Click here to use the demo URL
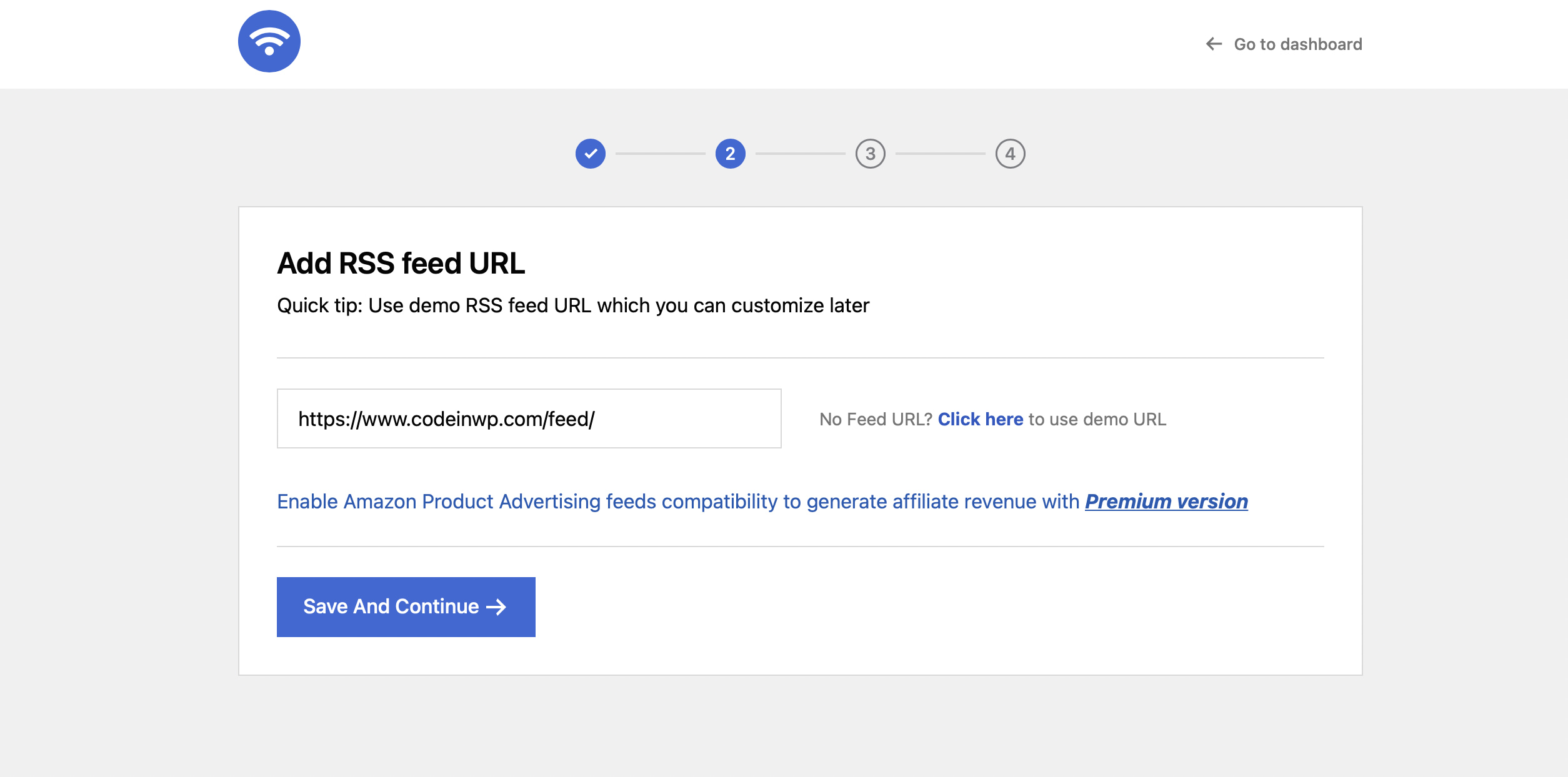The image size is (1568, 777). click(980, 419)
